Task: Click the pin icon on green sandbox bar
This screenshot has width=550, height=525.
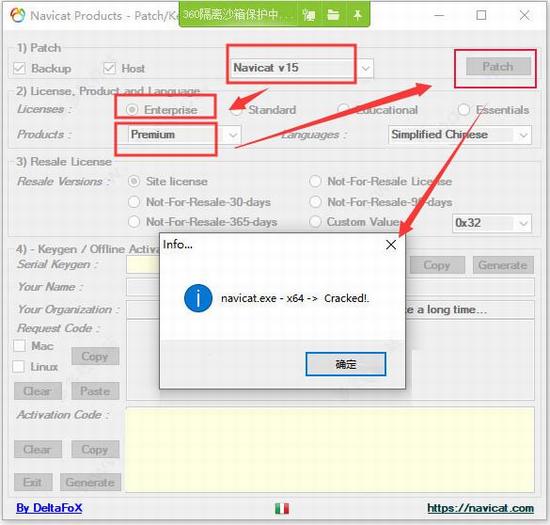Action: click(x=357, y=15)
